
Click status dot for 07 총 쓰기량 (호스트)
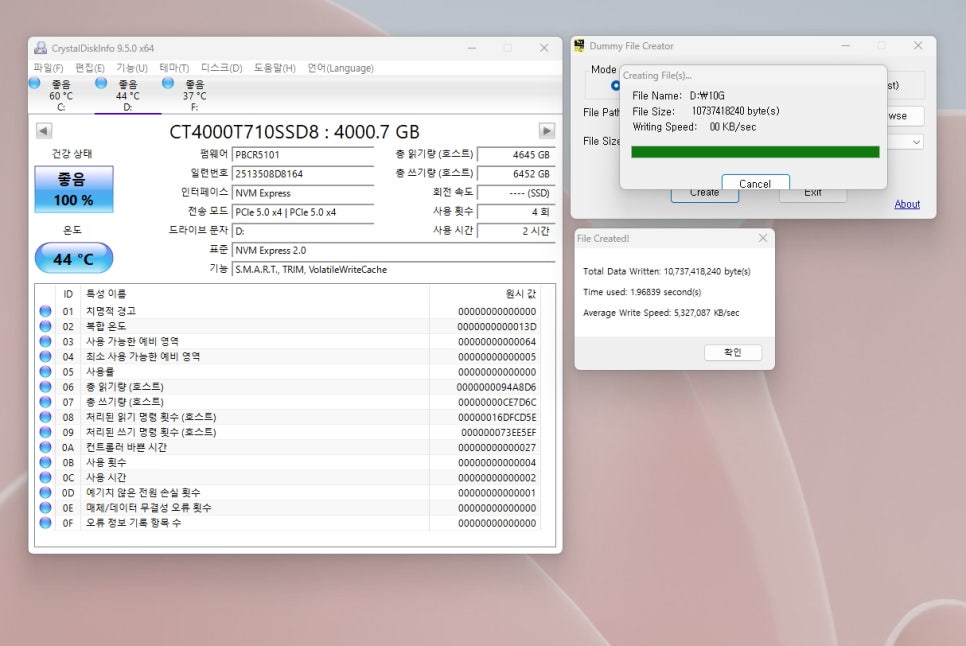click(x=45, y=402)
